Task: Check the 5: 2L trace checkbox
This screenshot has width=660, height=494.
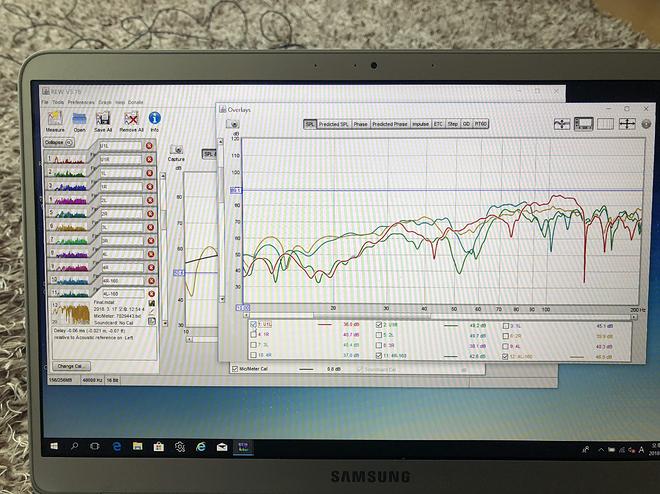Action: tap(378, 335)
